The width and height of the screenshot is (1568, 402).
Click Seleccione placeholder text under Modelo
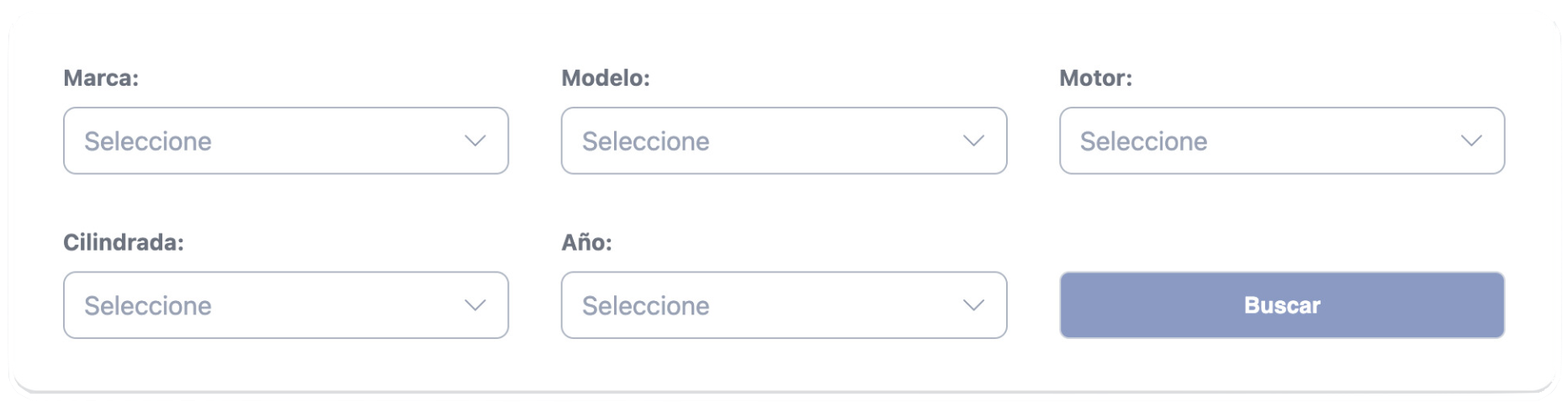pos(646,141)
